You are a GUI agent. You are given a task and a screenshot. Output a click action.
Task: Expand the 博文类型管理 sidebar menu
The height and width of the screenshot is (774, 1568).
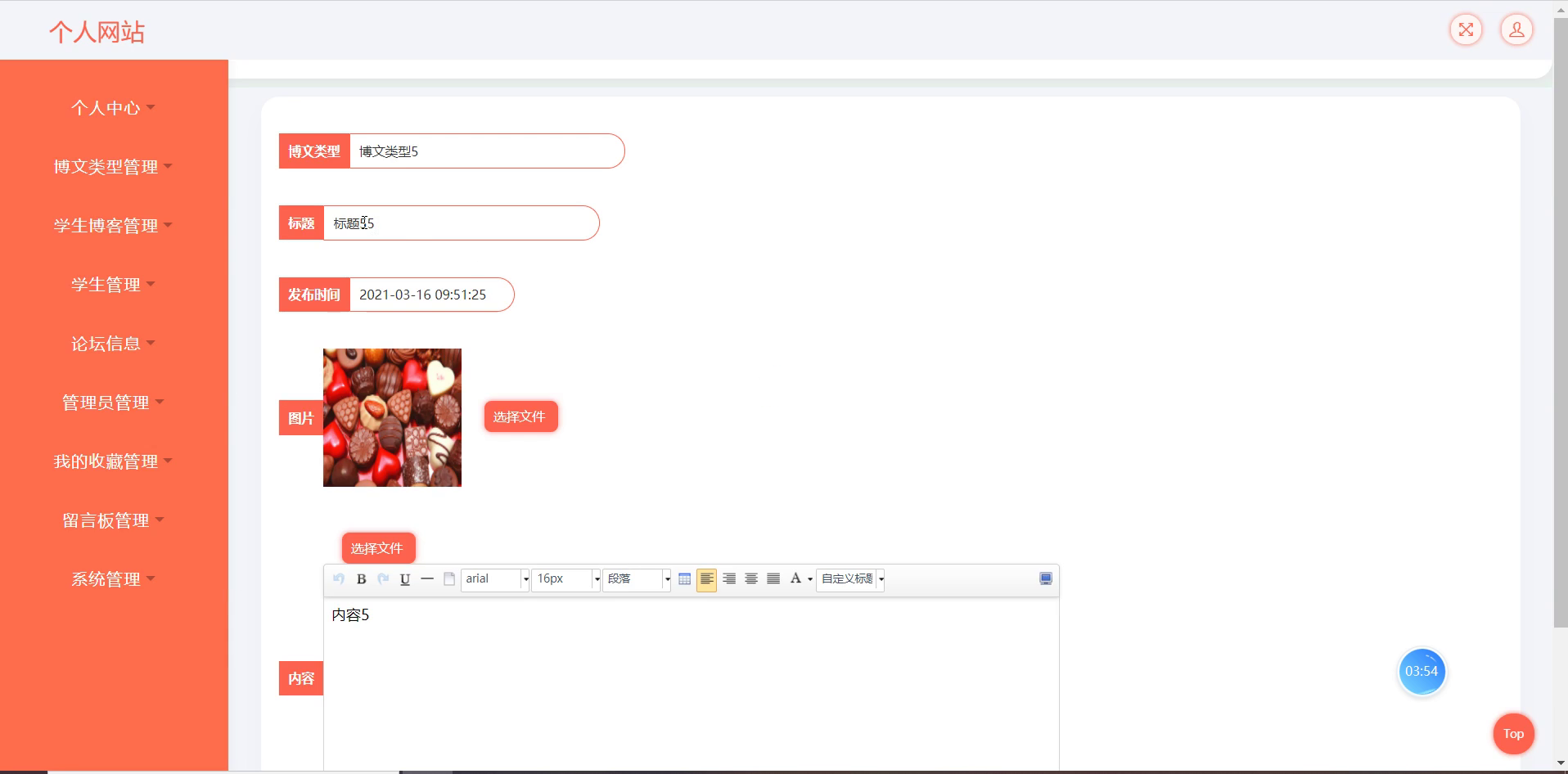pos(114,167)
